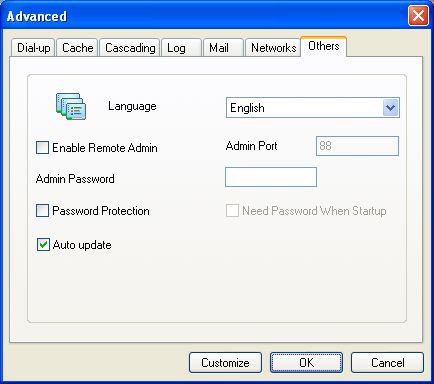The image size is (434, 384).
Task: Click the Others tab
Action: (x=324, y=46)
